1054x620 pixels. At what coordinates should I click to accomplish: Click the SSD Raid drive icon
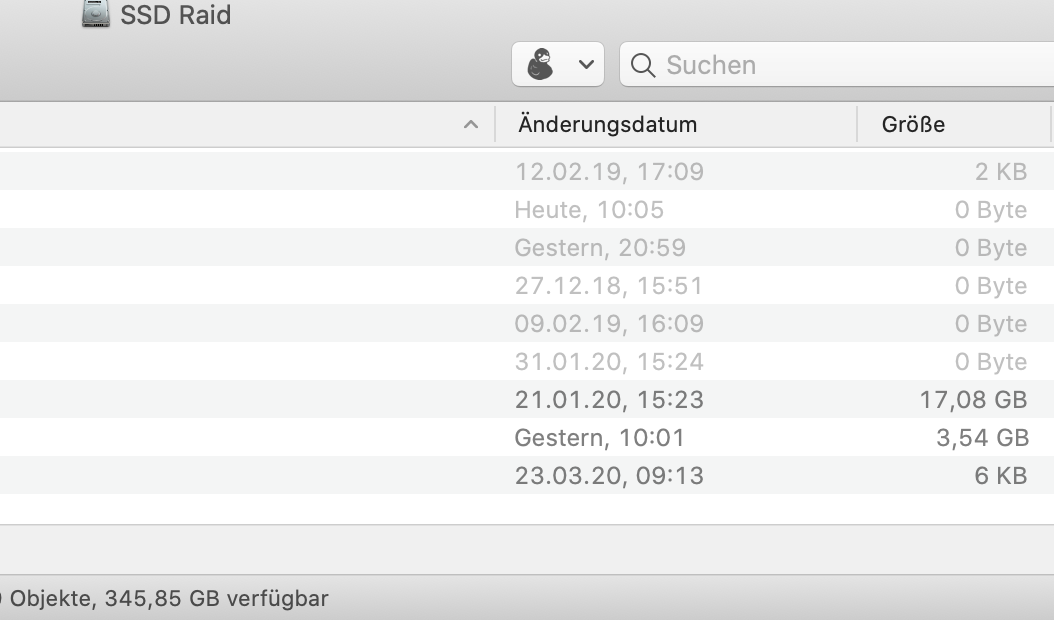96,14
